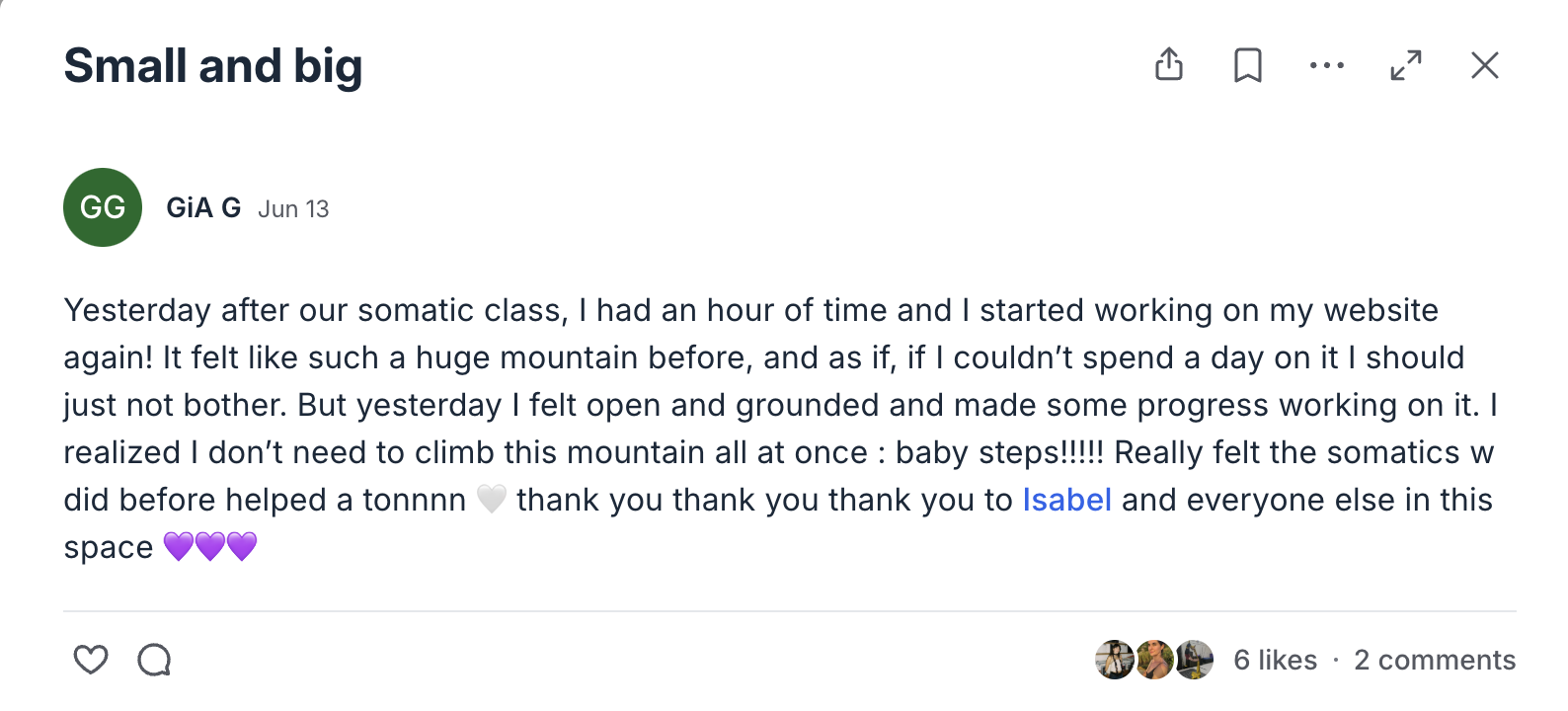1568x711 pixels.
Task: Open GiA G's author name link
Action: point(203,207)
